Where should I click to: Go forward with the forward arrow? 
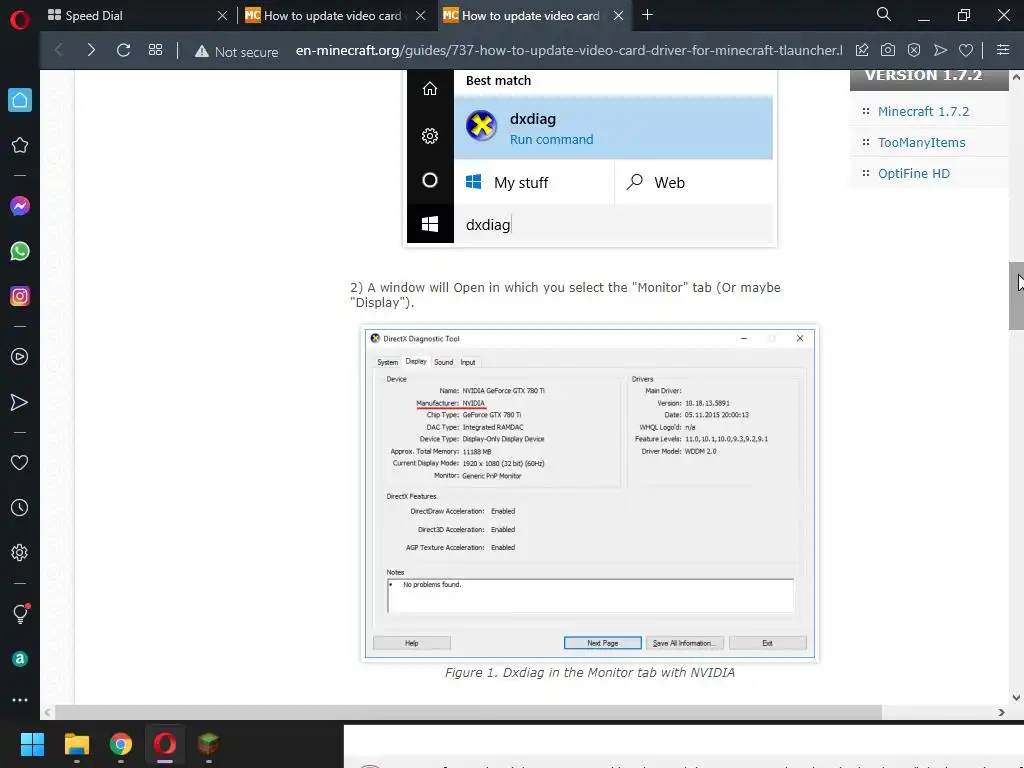click(91, 50)
